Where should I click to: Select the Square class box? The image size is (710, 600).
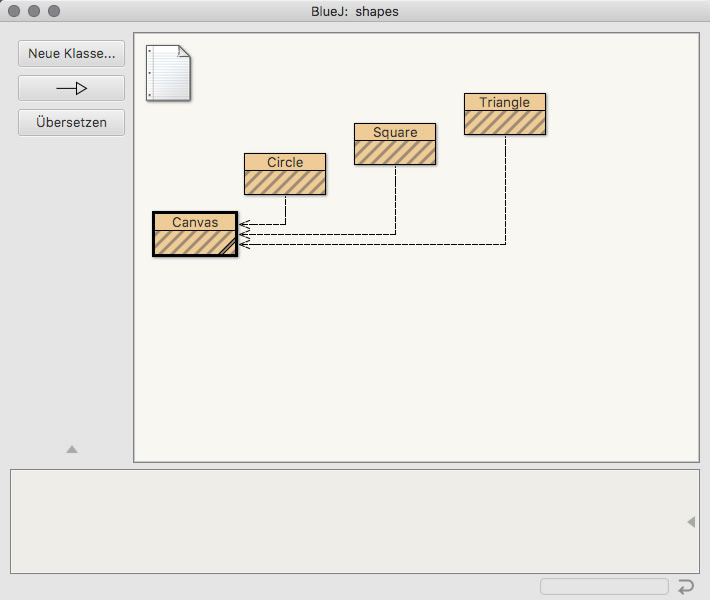pyautogui.click(x=395, y=144)
